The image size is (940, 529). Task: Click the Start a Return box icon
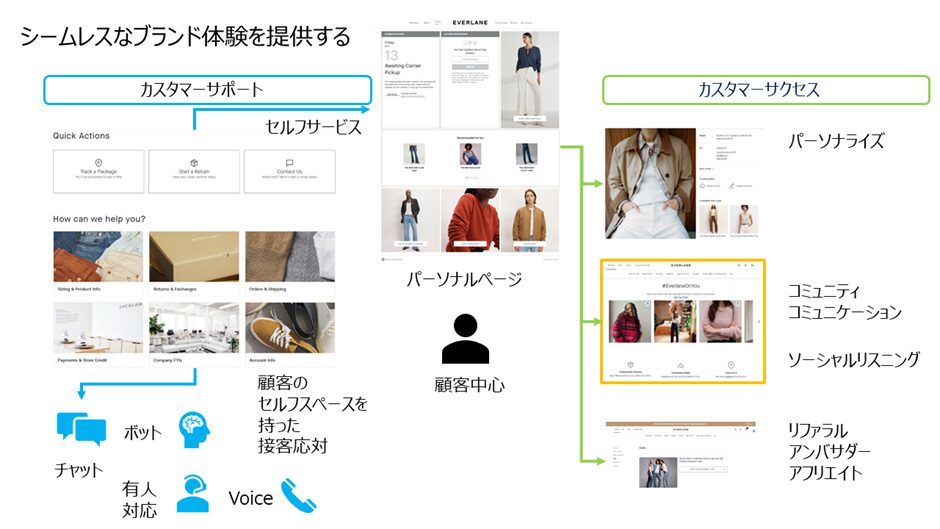click(193, 162)
